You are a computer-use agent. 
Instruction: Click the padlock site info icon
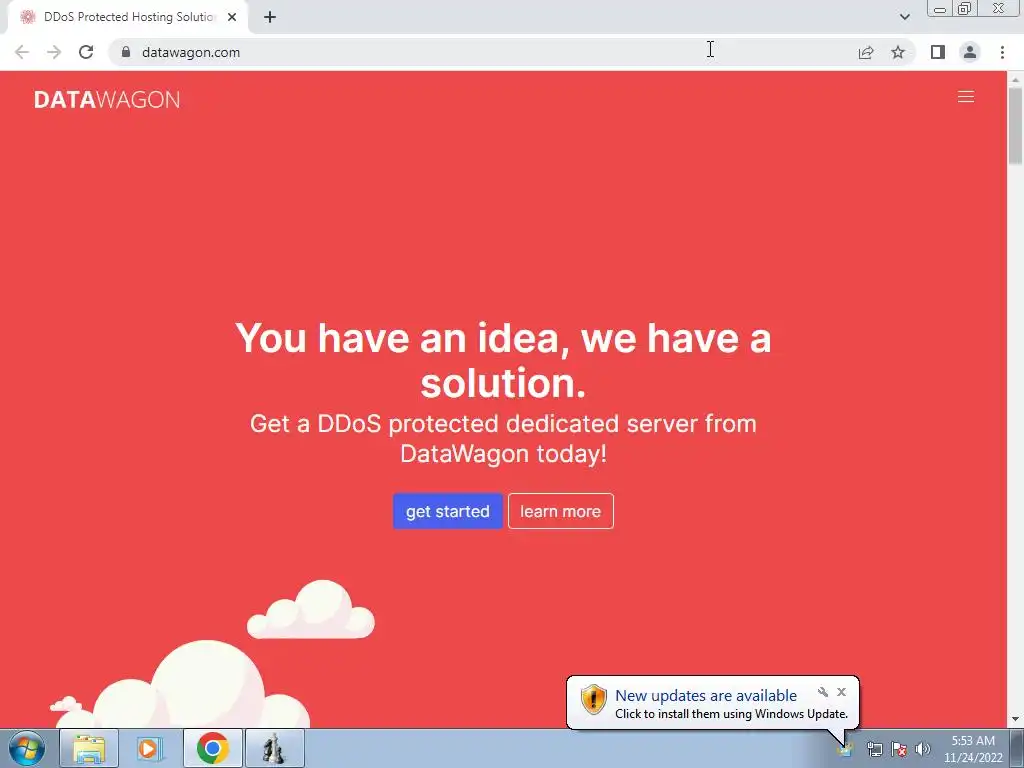click(x=126, y=52)
